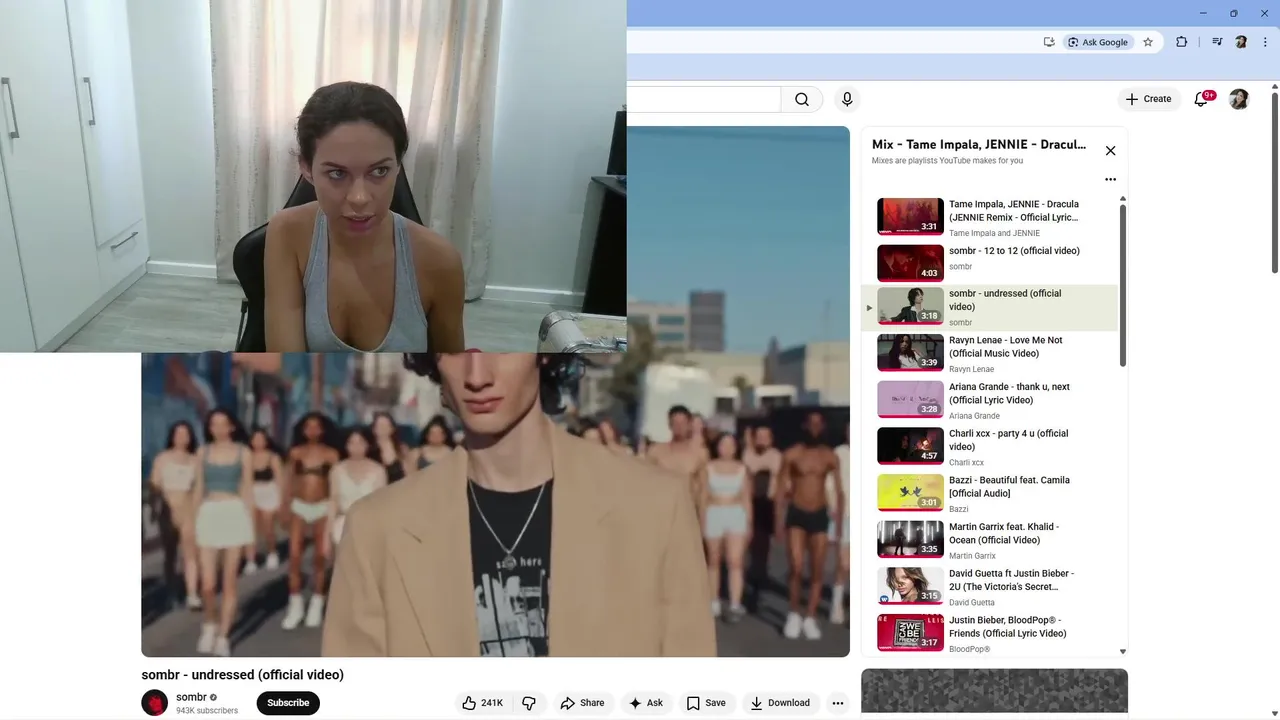Save the video to a playlist
The image size is (1280, 720).
(x=706, y=703)
